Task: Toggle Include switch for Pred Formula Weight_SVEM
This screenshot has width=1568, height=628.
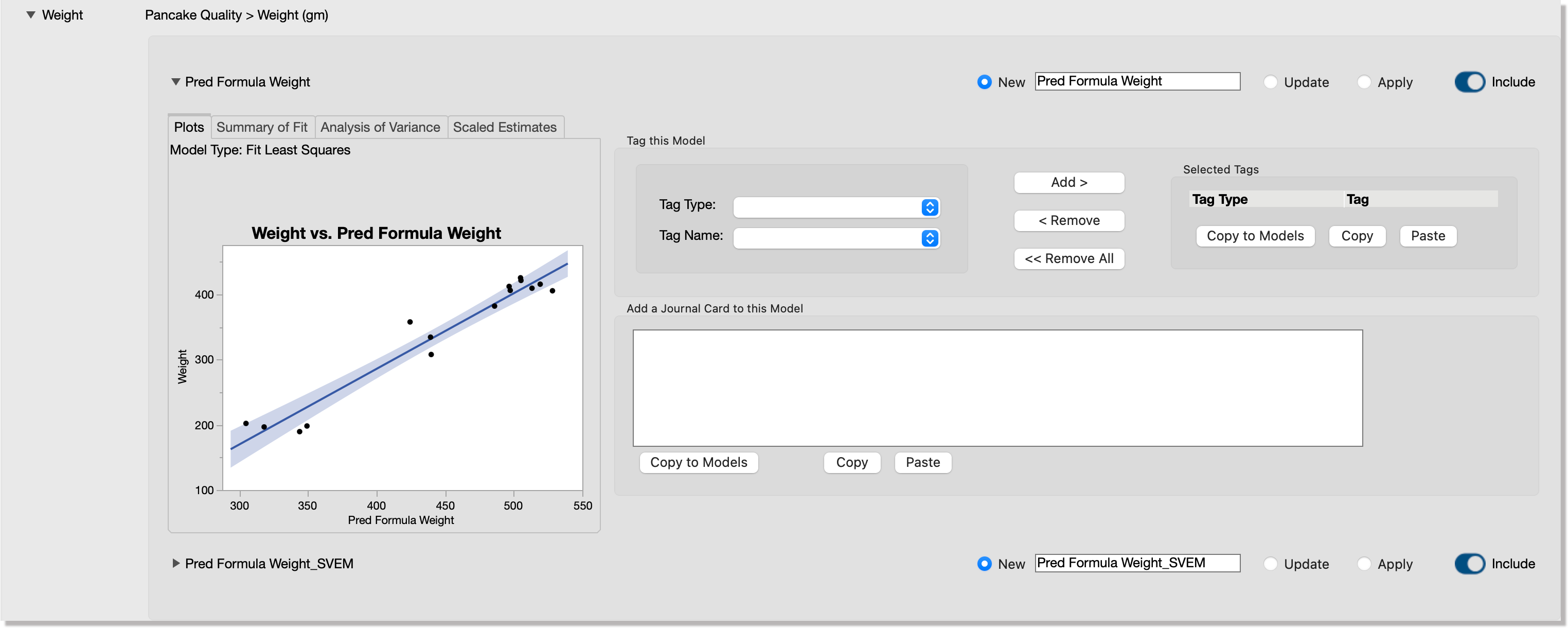Action: point(1469,564)
